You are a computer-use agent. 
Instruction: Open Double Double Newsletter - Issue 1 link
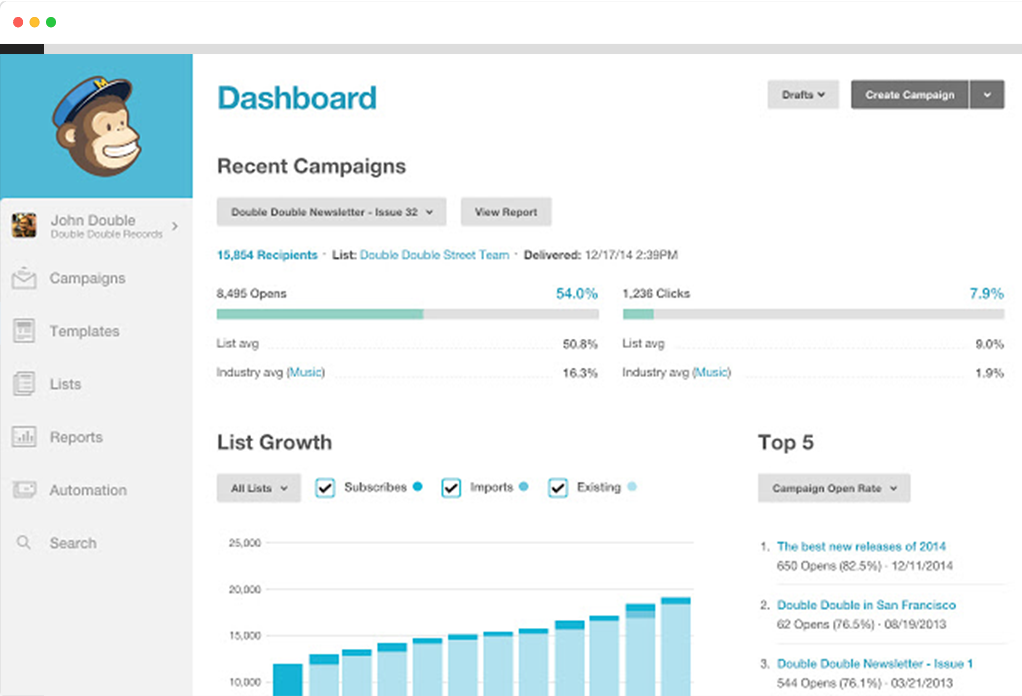[875, 663]
